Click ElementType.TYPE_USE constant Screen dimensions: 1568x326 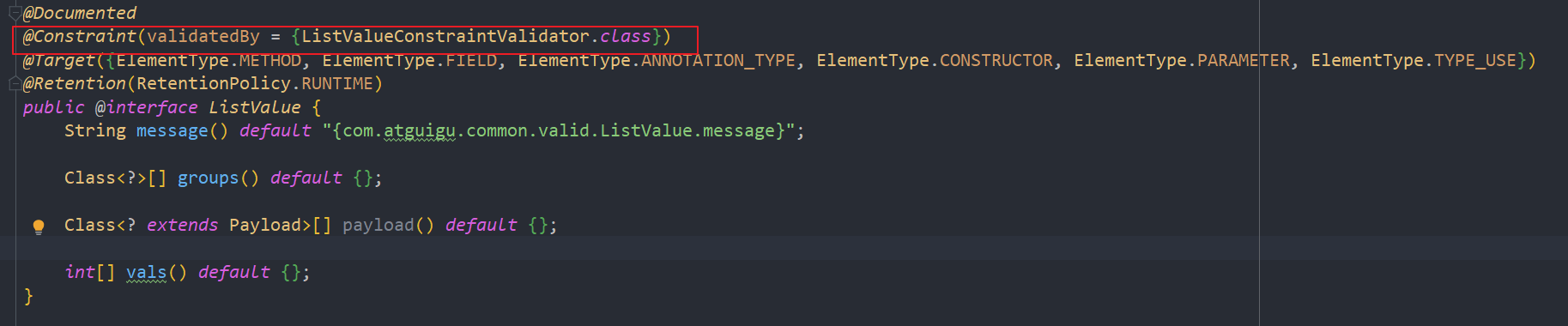(x=1414, y=60)
